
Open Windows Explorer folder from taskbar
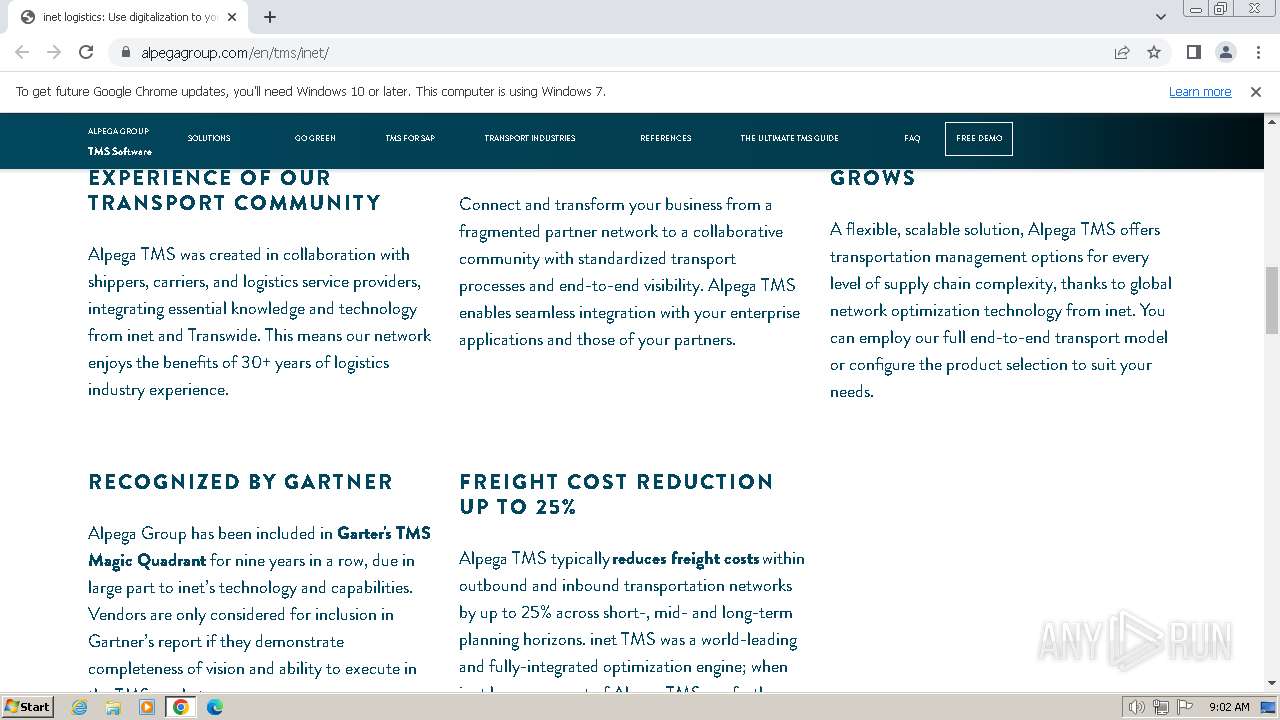click(x=113, y=707)
